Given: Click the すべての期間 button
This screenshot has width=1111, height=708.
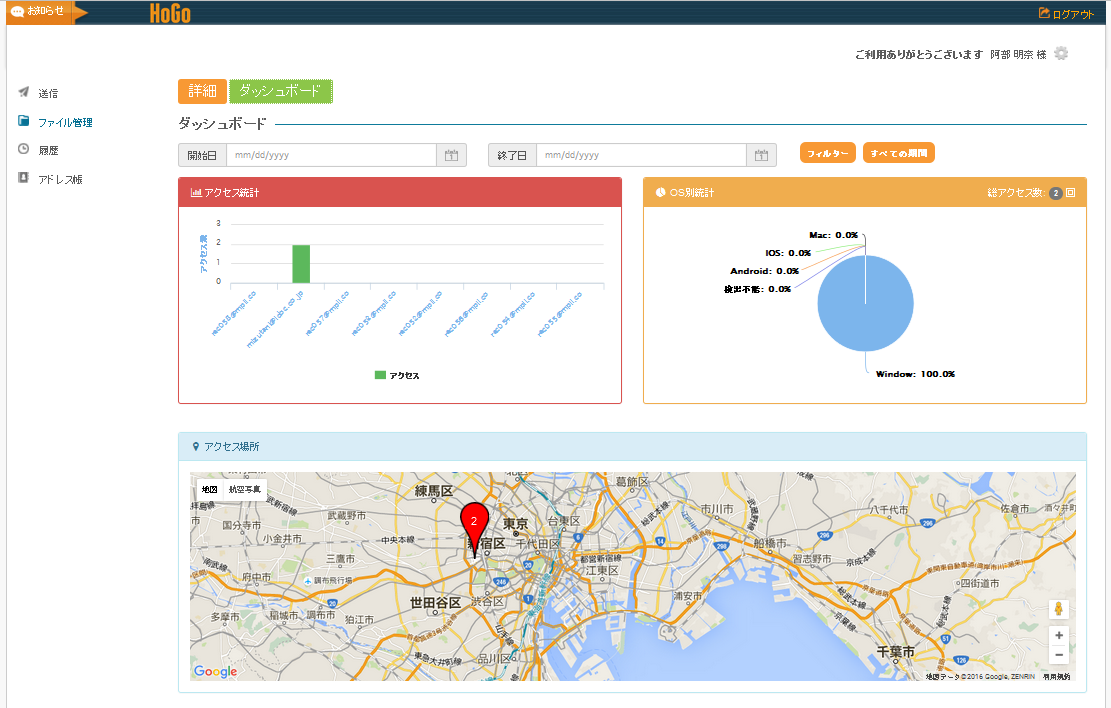Looking at the screenshot, I should [x=898, y=155].
